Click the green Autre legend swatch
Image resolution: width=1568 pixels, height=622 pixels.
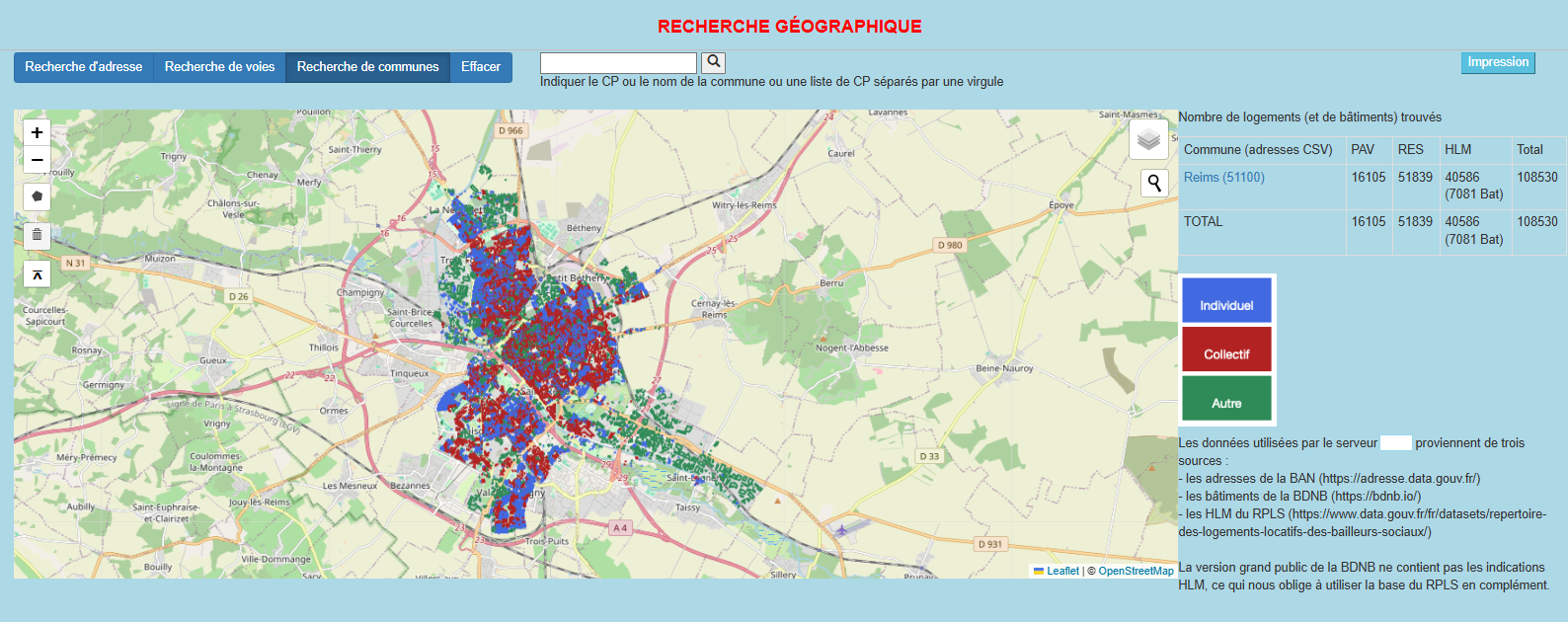point(1226,399)
